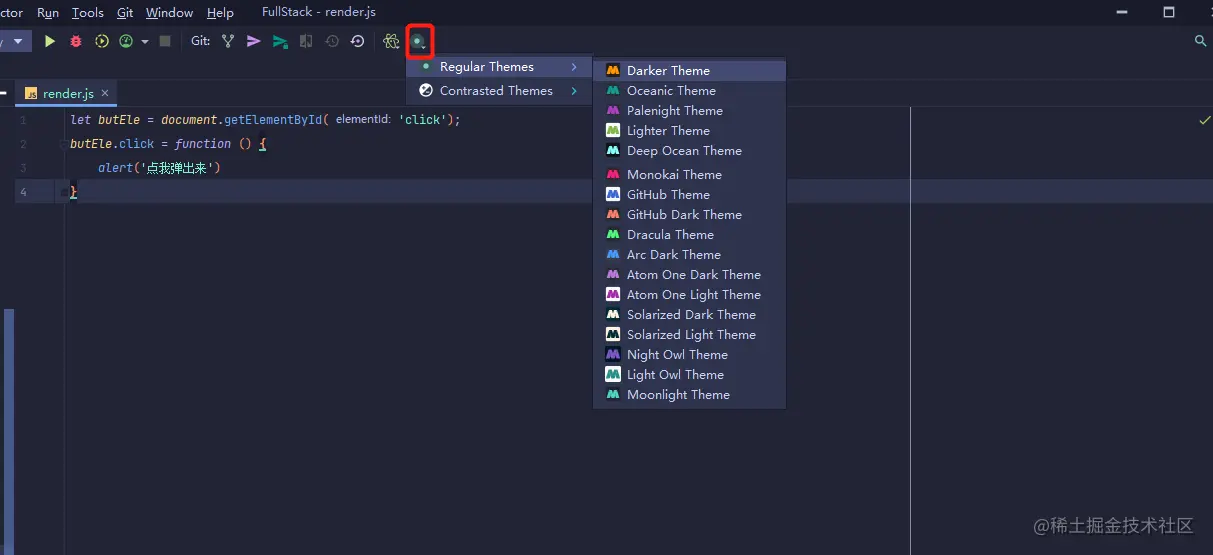Click the fold end marker on line 4

63,192
